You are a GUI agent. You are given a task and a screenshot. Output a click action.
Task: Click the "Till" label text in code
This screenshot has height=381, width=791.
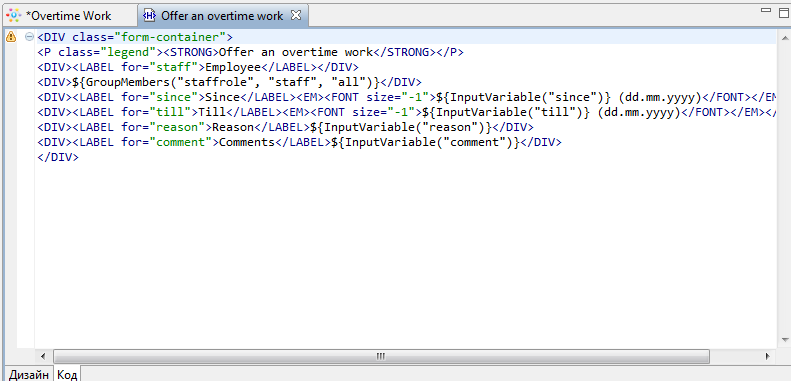pyautogui.click(x=211, y=113)
